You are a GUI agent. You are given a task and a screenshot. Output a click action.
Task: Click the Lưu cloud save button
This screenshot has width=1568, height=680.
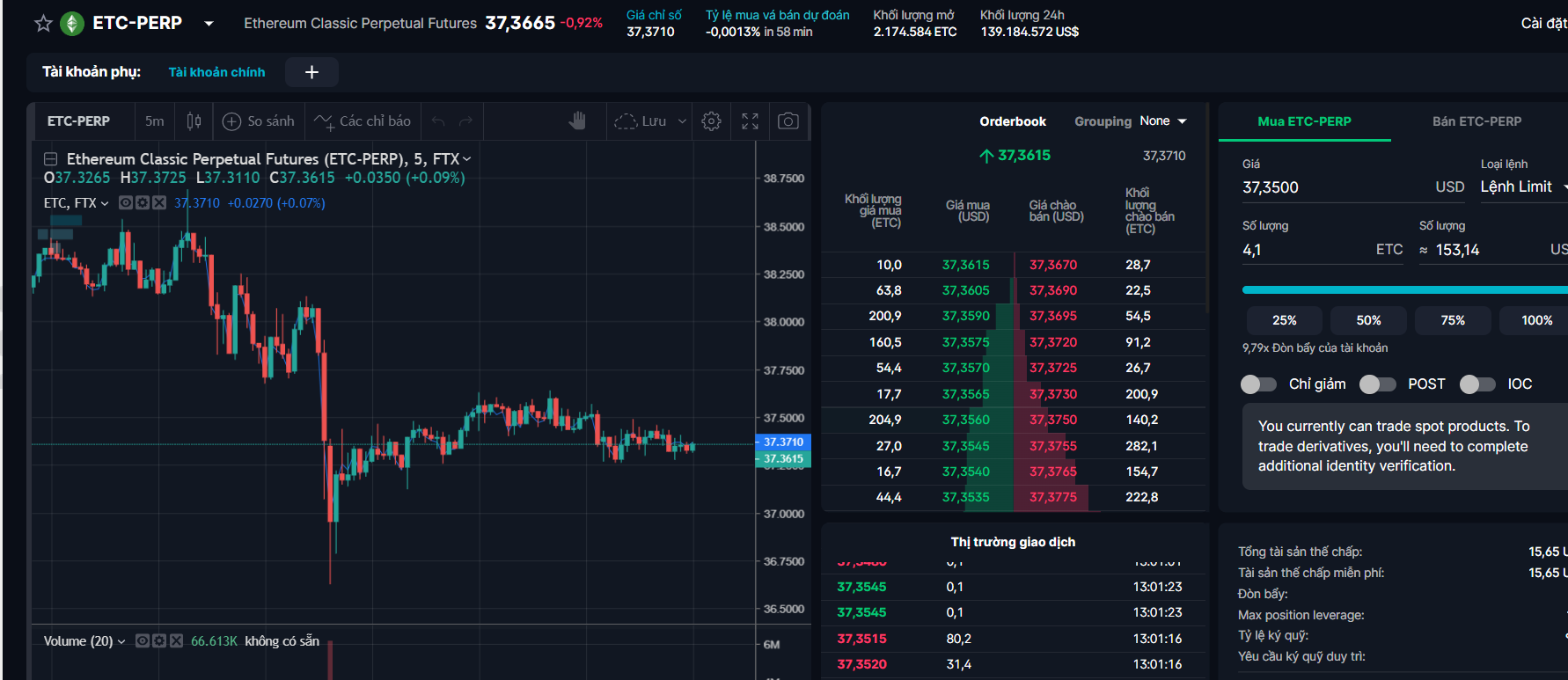tap(641, 121)
